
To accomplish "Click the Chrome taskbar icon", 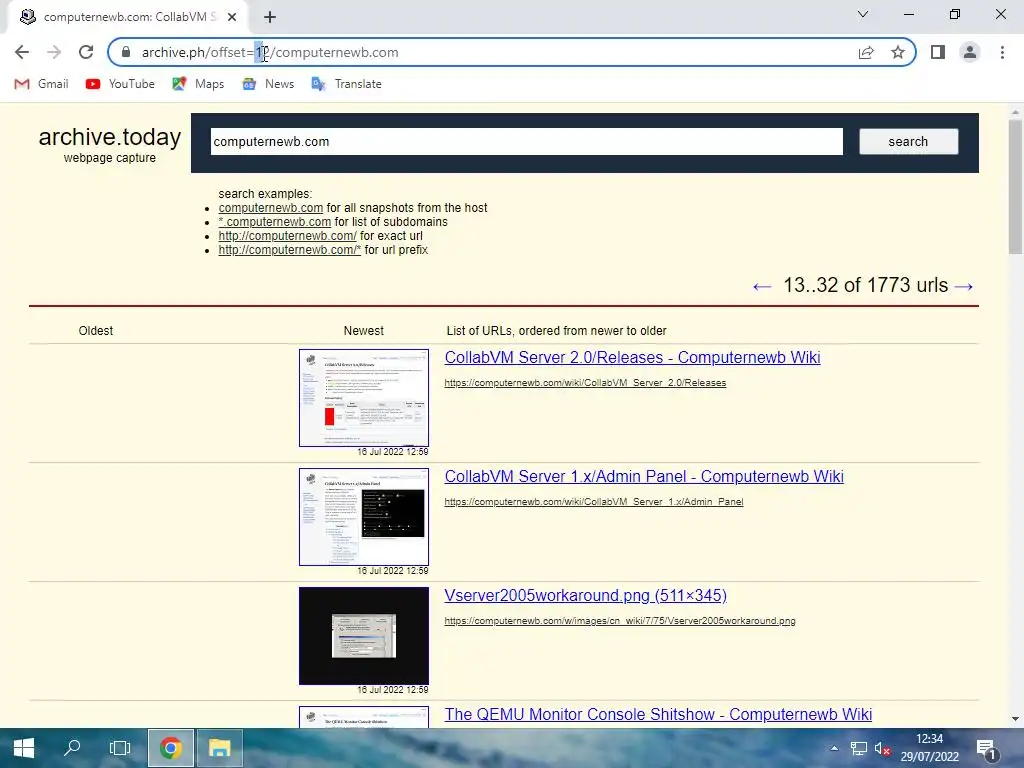I will tap(170, 748).
